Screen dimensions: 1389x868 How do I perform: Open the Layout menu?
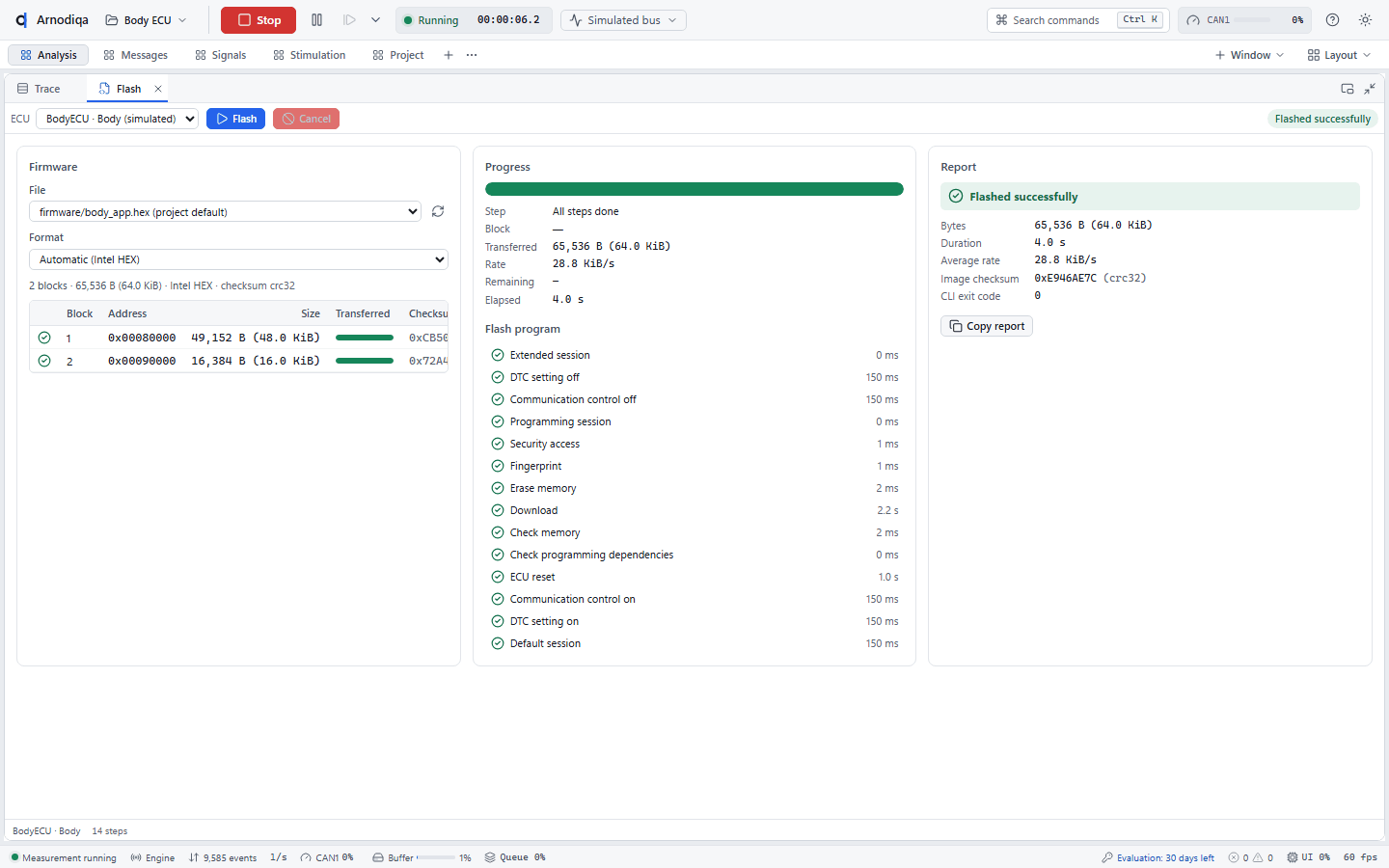[x=1339, y=55]
